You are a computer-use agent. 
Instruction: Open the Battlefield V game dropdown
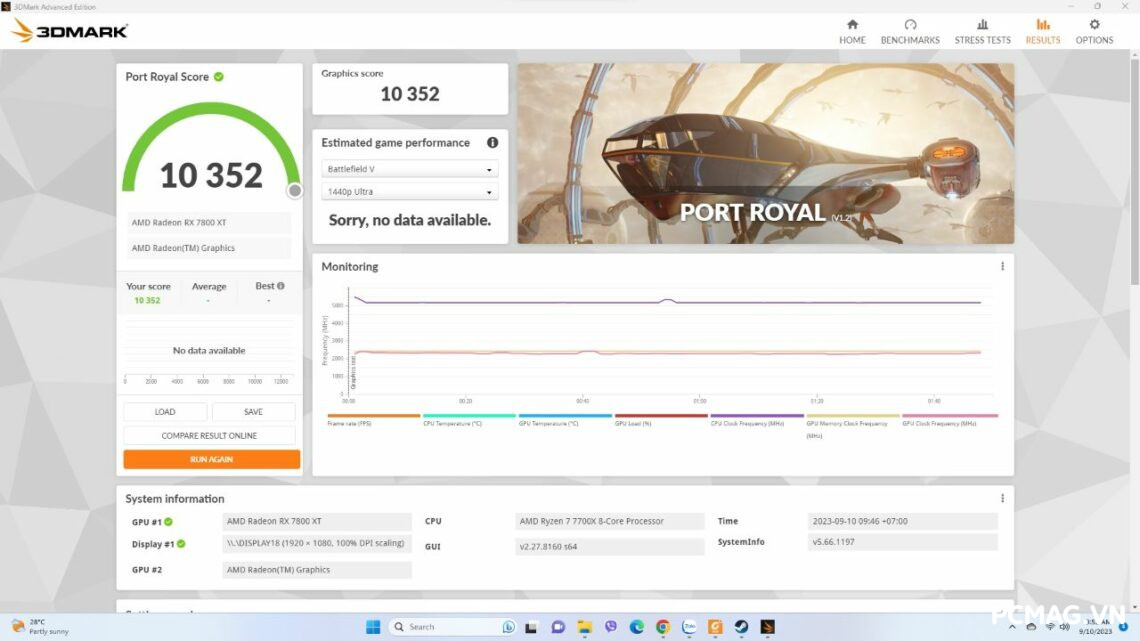click(x=409, y=169)
